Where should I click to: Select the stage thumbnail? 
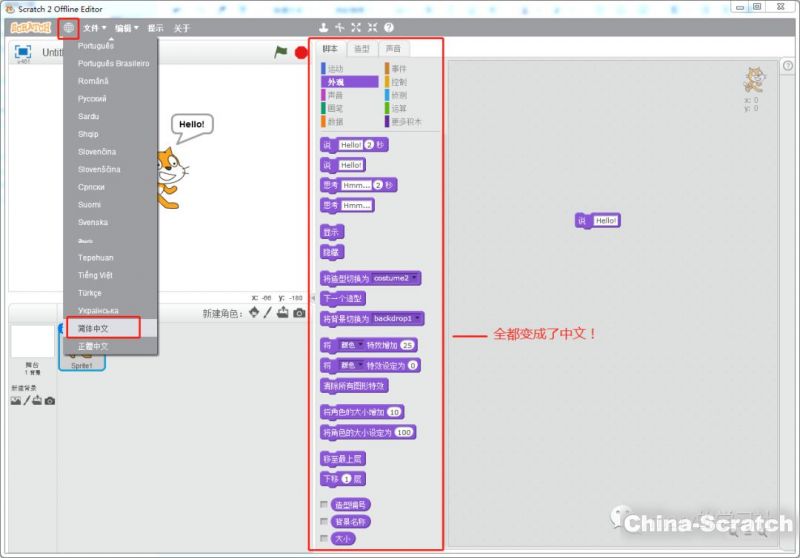pos(33,342)
